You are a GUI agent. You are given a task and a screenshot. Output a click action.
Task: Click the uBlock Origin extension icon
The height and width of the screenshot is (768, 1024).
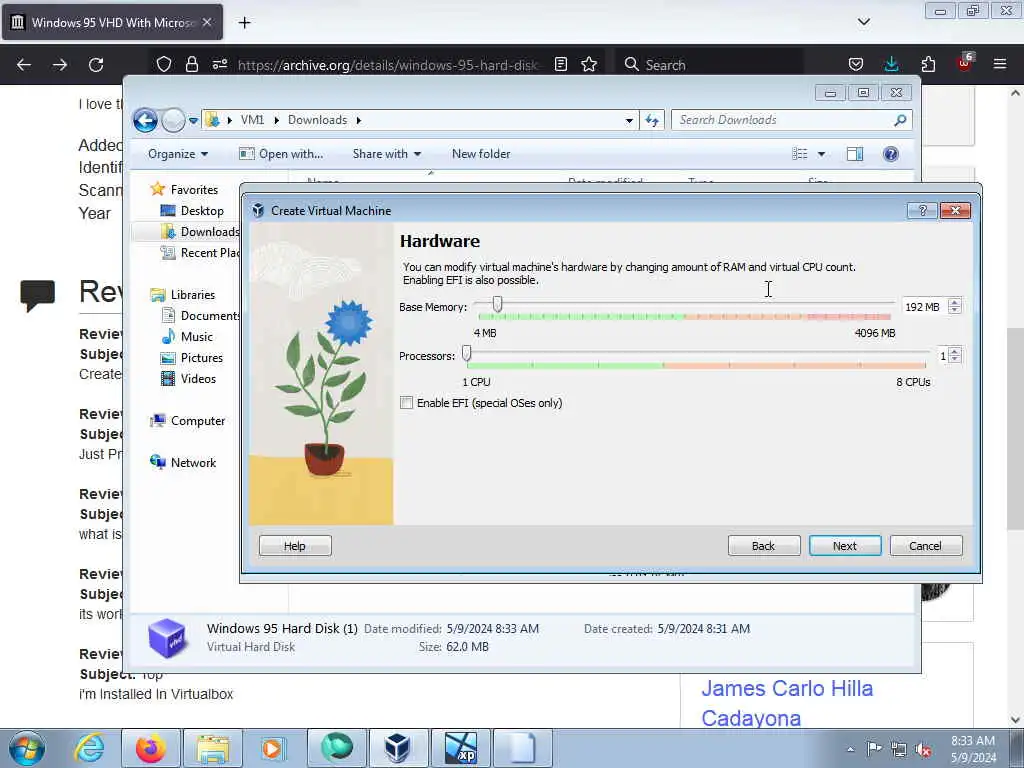965,63
